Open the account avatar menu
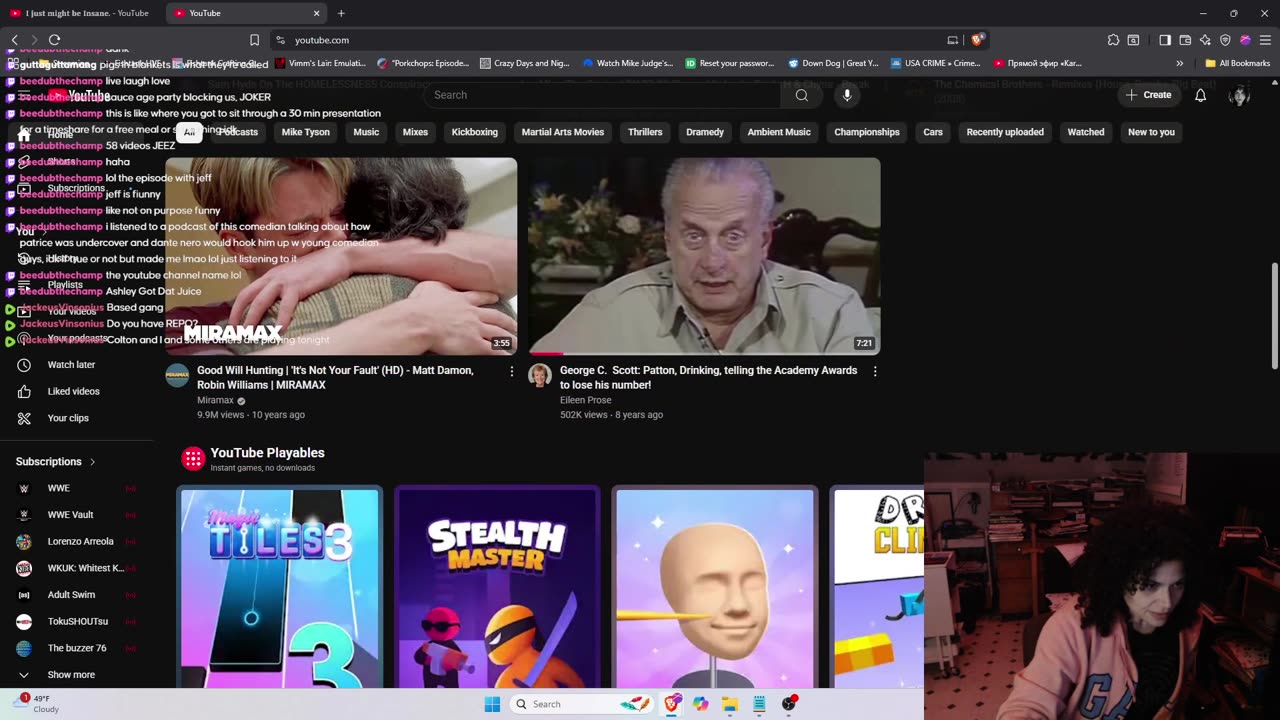Screen dimensions: 1280x720 (1239, 95)
